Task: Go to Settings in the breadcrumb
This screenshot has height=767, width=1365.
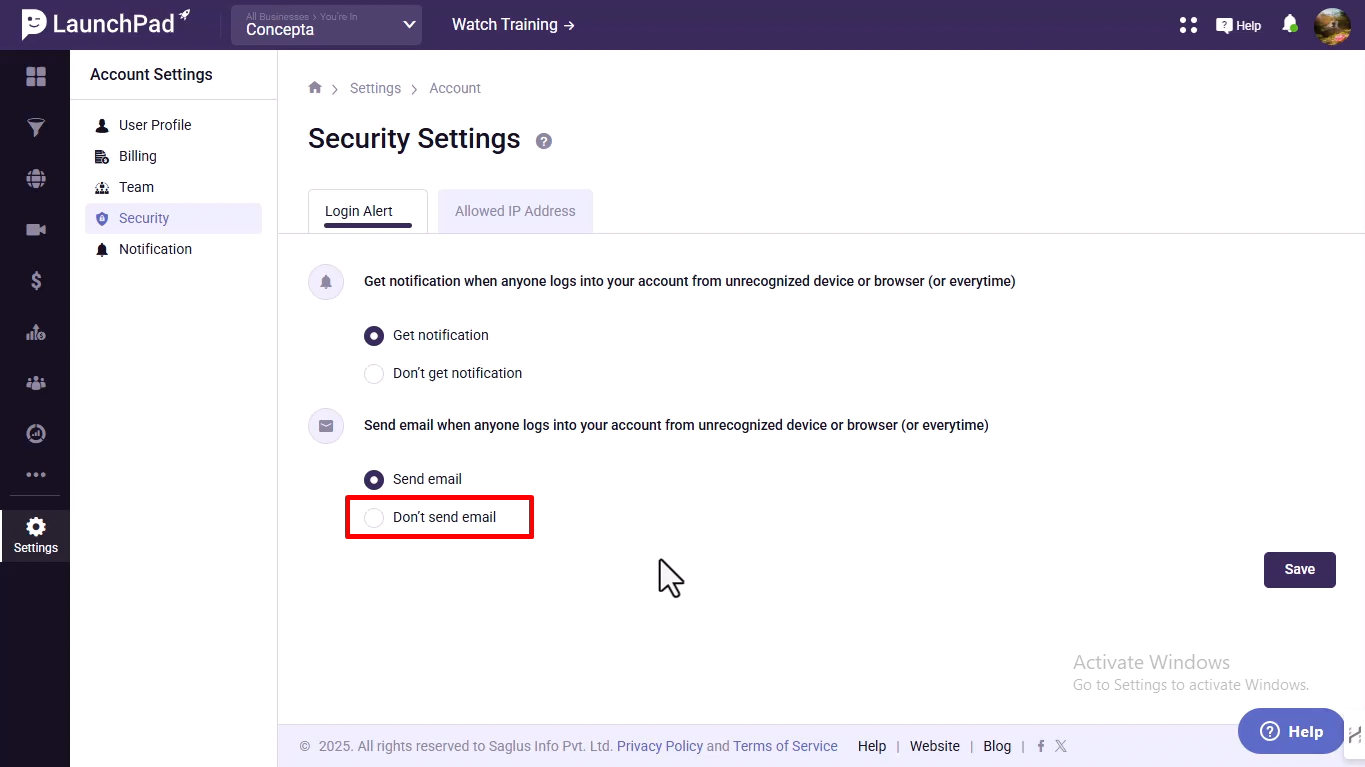Action: (x=375, y=88)
